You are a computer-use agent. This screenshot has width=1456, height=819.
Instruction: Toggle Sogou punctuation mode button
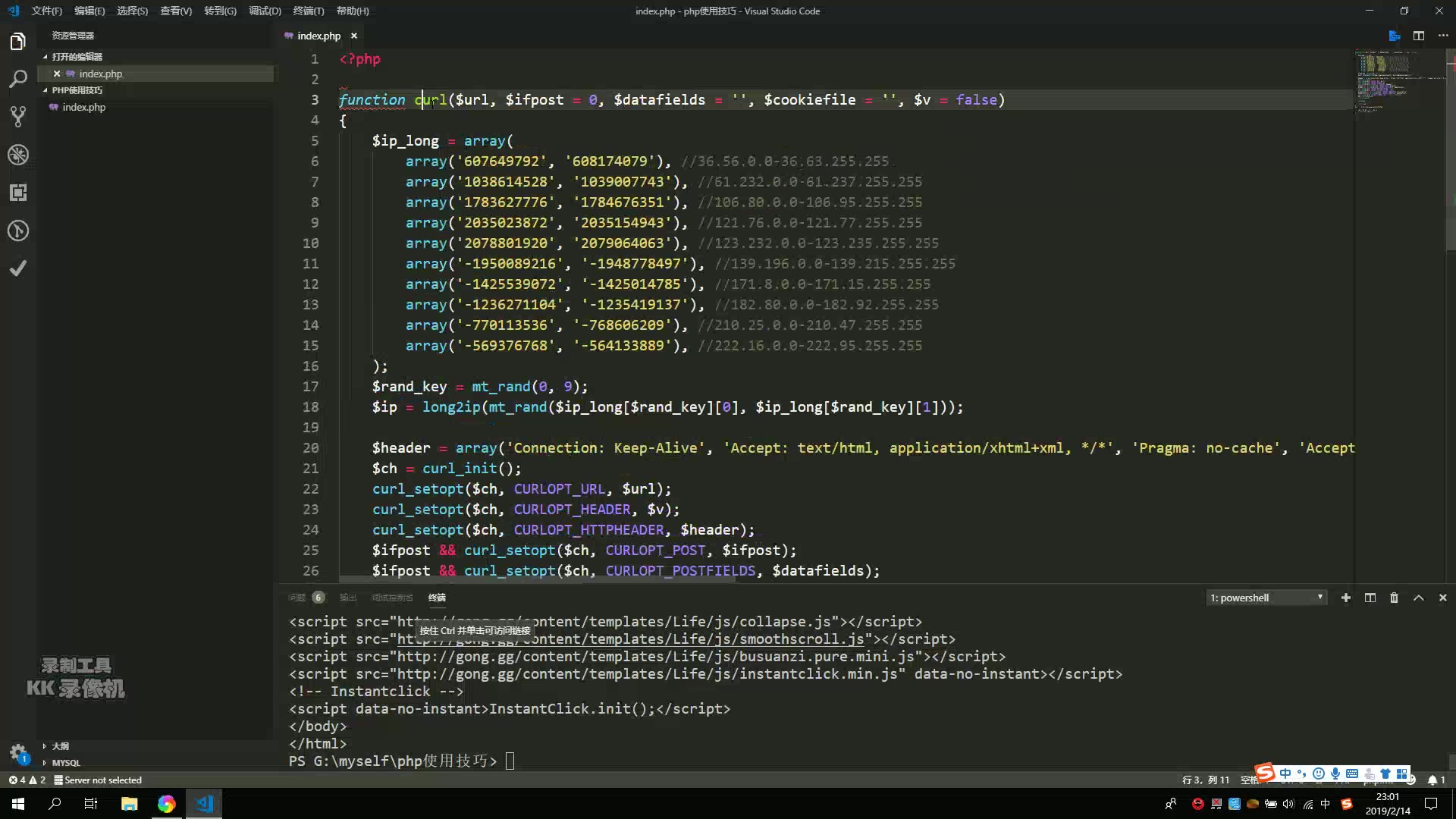point(1302,773)
